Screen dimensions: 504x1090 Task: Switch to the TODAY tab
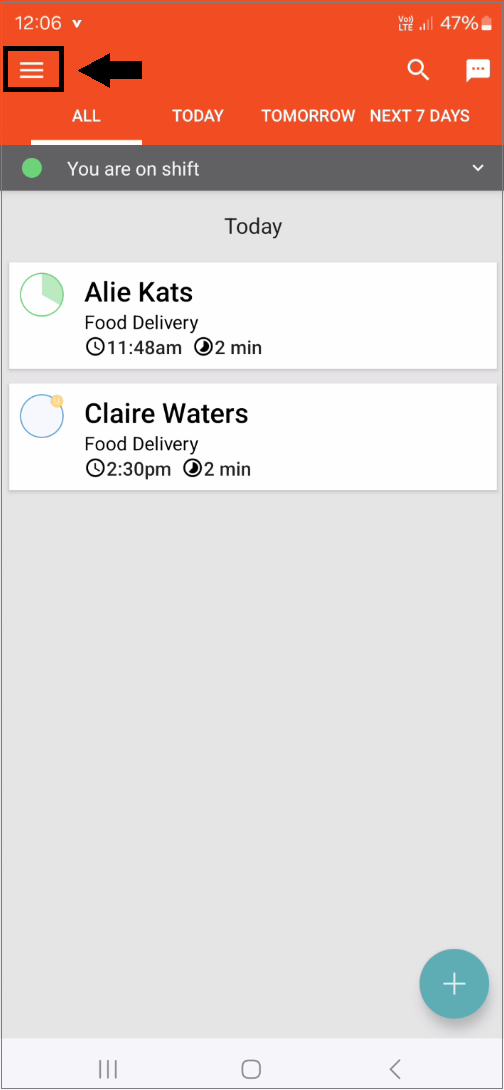click(x=198, y=115)
